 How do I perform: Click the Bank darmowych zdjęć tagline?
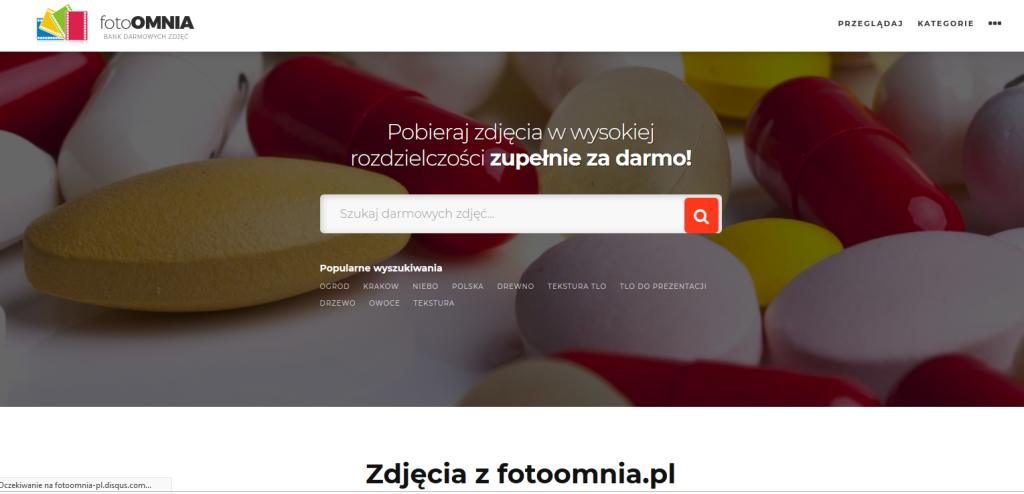point(146,37)
